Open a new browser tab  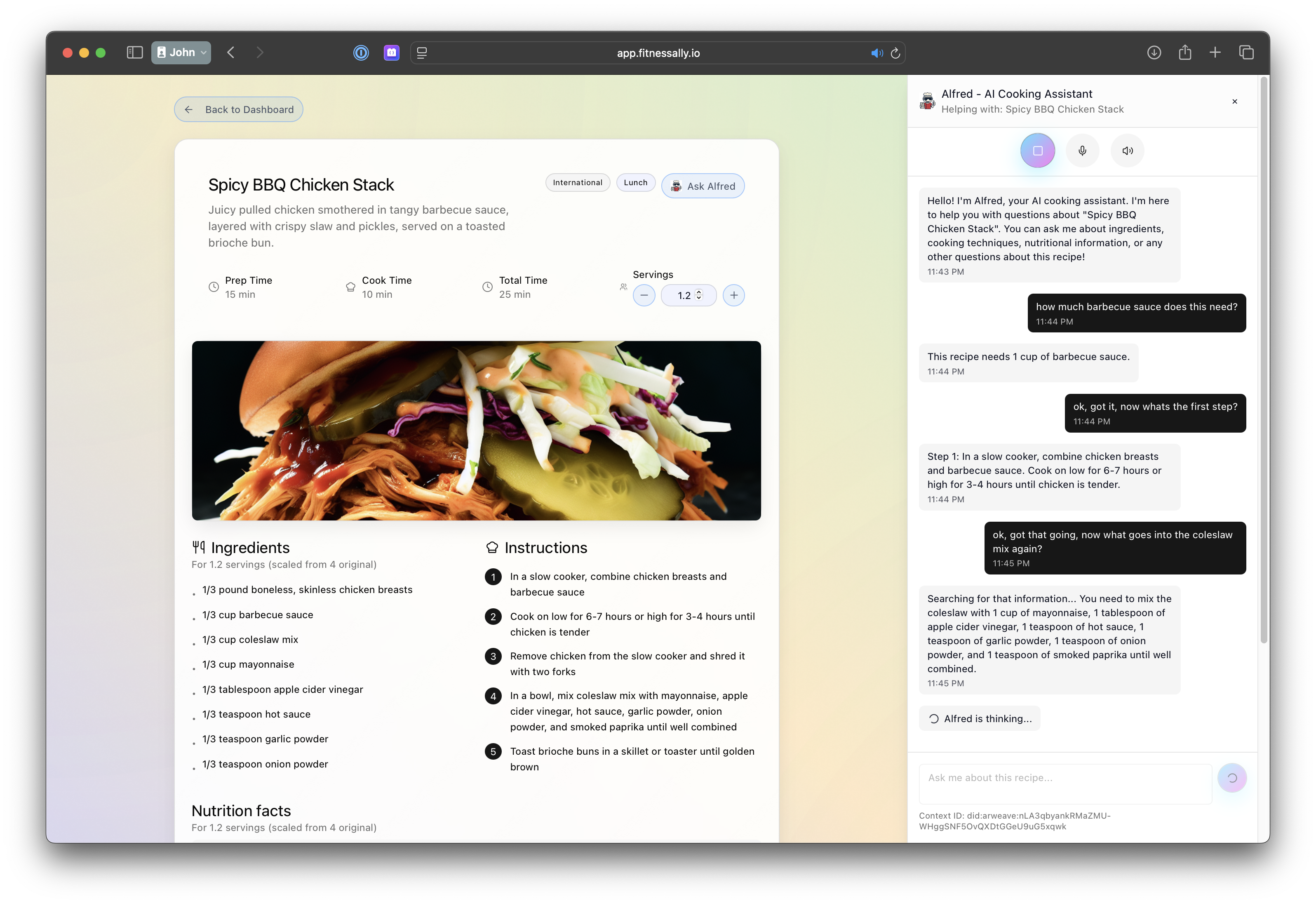tap(1215, 53)
